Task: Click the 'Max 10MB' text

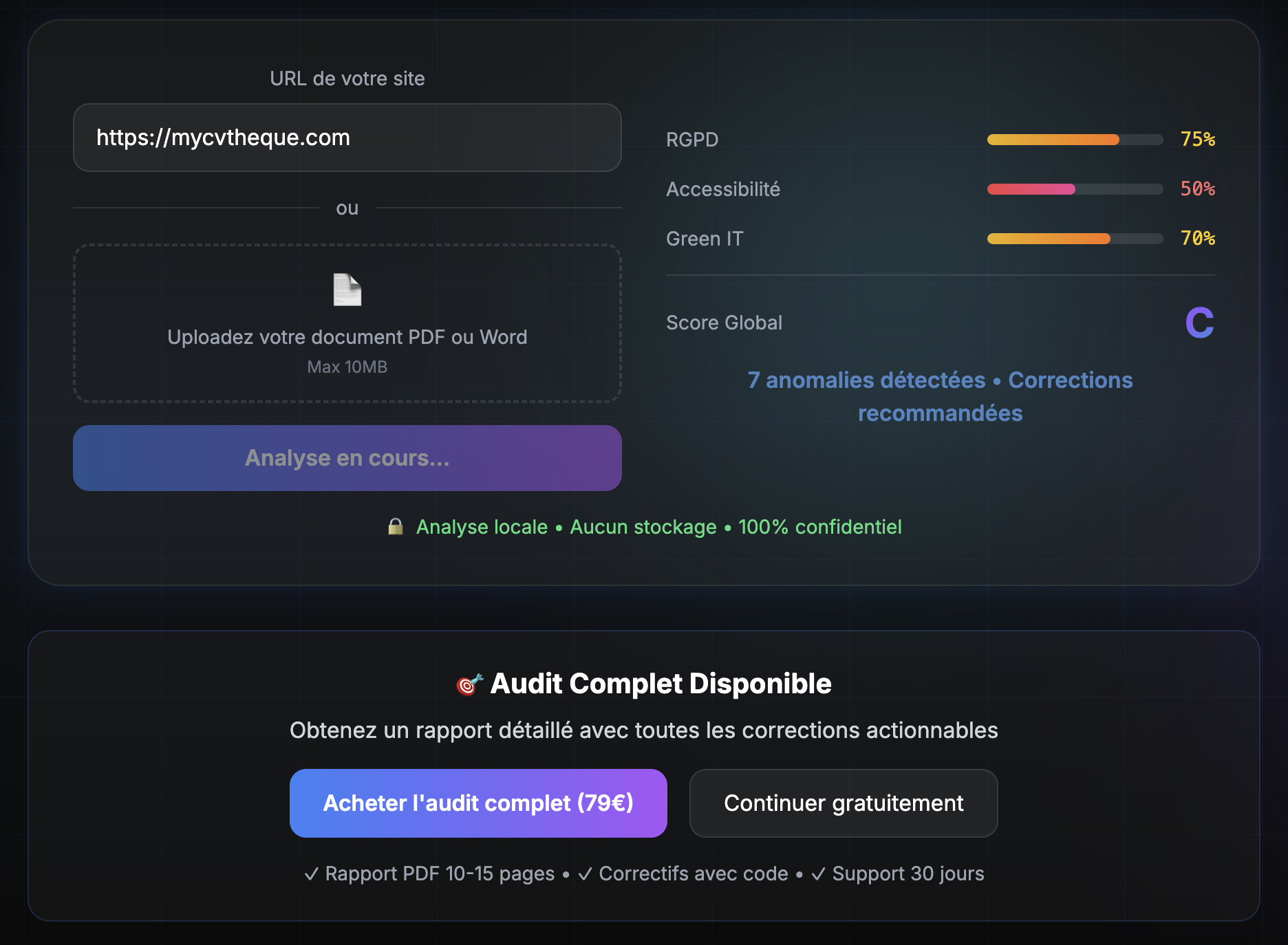Action: coord(347,367)
